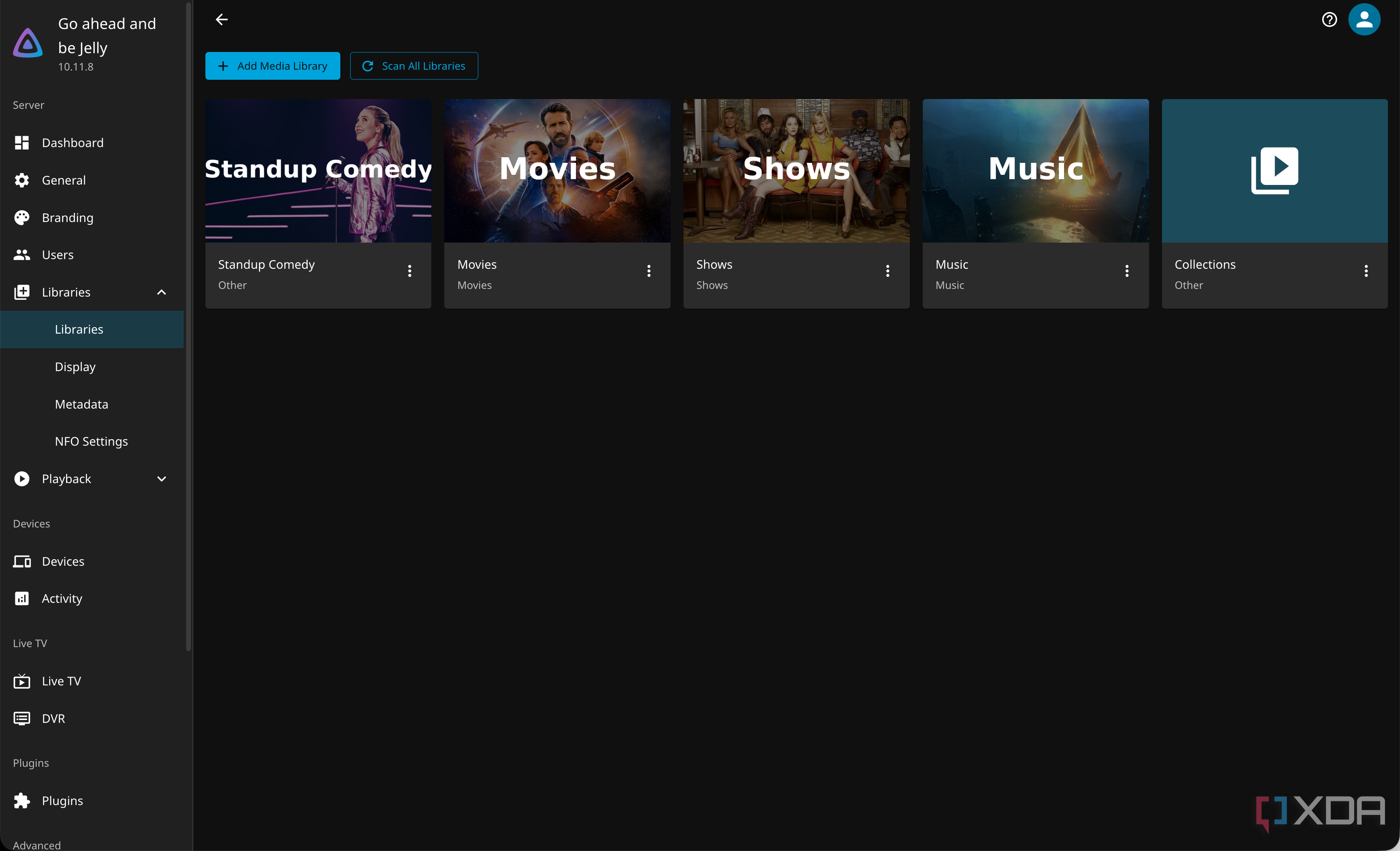Open the Plugins page
This screenshot has width=1400, height=851.
click(x=92, y=800)
